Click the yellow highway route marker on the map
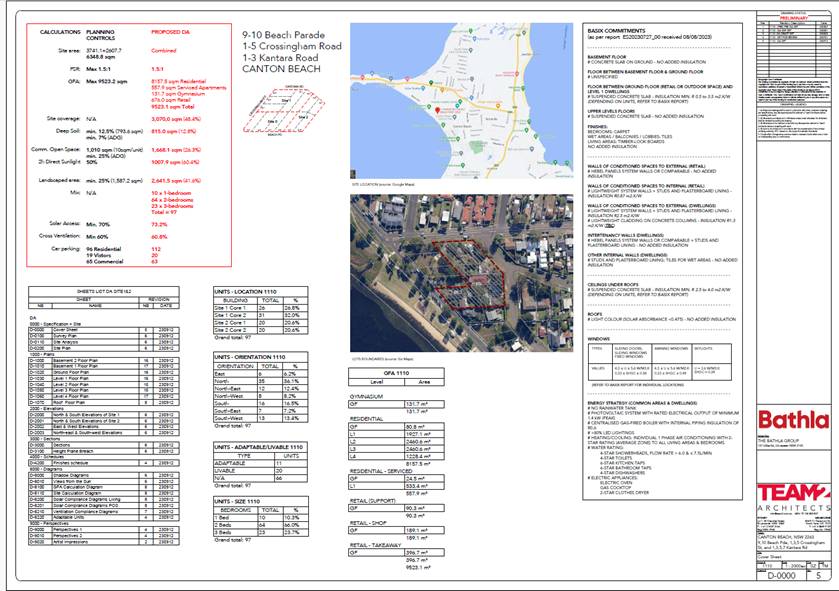 (x=498, y=104)
